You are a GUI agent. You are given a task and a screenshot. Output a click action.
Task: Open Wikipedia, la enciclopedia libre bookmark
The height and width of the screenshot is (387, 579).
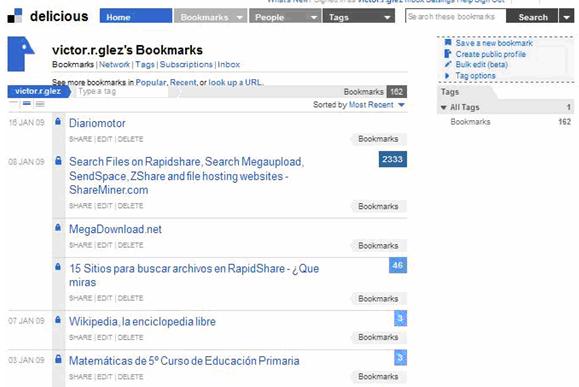click(x=142, y=322)
